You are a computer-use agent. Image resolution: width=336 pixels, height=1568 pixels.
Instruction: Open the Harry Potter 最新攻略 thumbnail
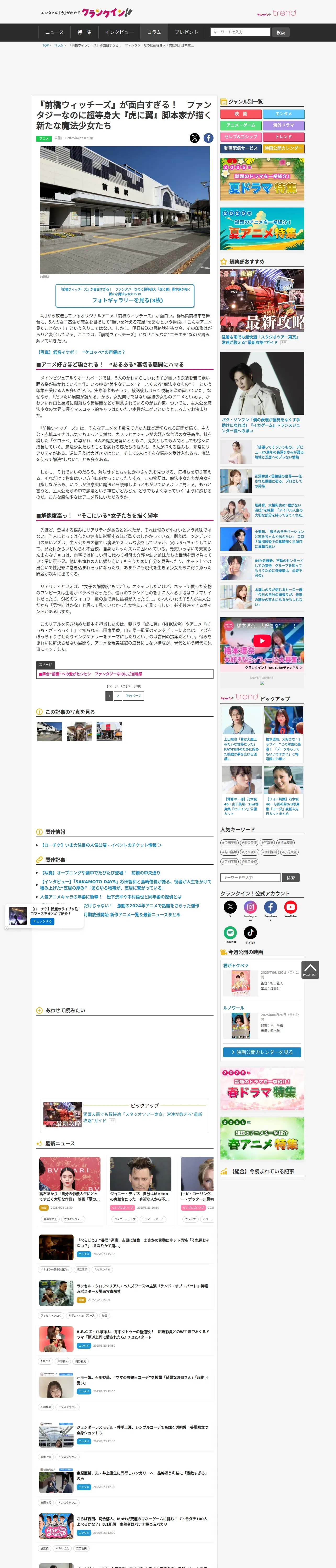point(262,301)
